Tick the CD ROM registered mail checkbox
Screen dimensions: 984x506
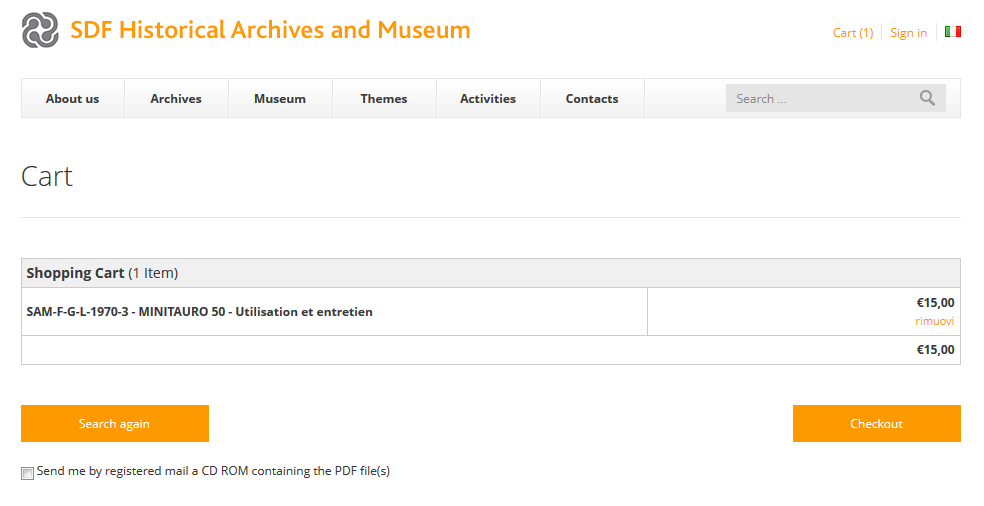[28, 473]
